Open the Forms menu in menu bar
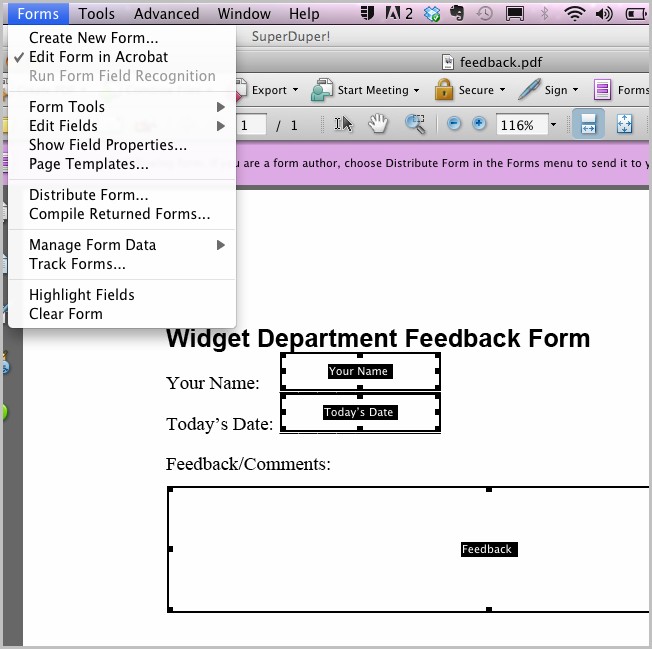 (38, 14)
